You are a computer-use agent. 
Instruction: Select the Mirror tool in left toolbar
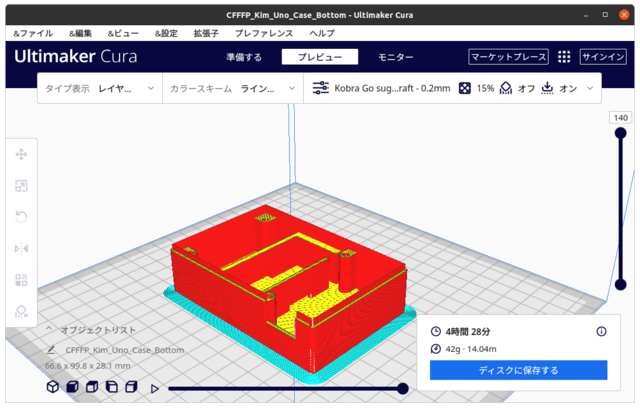pos(21,248)
